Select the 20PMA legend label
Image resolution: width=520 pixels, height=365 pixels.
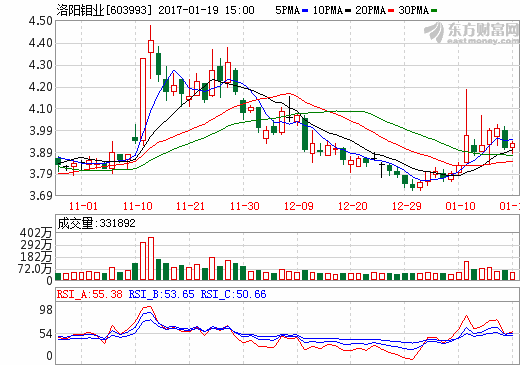pyautogui.click(x=370, y=10)
